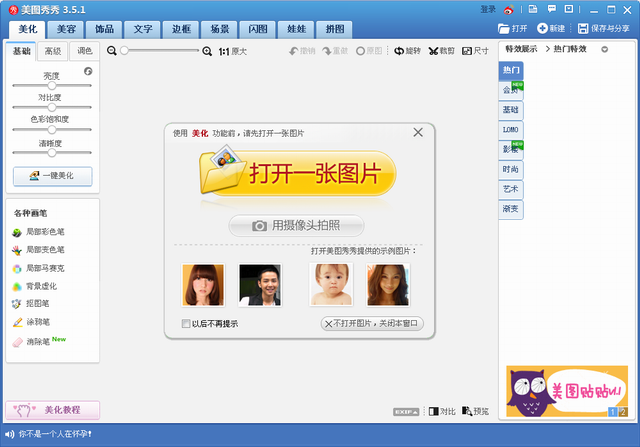Click the 新建 plus icon
This screenshot has width=640, height=447.
(543, 28)
